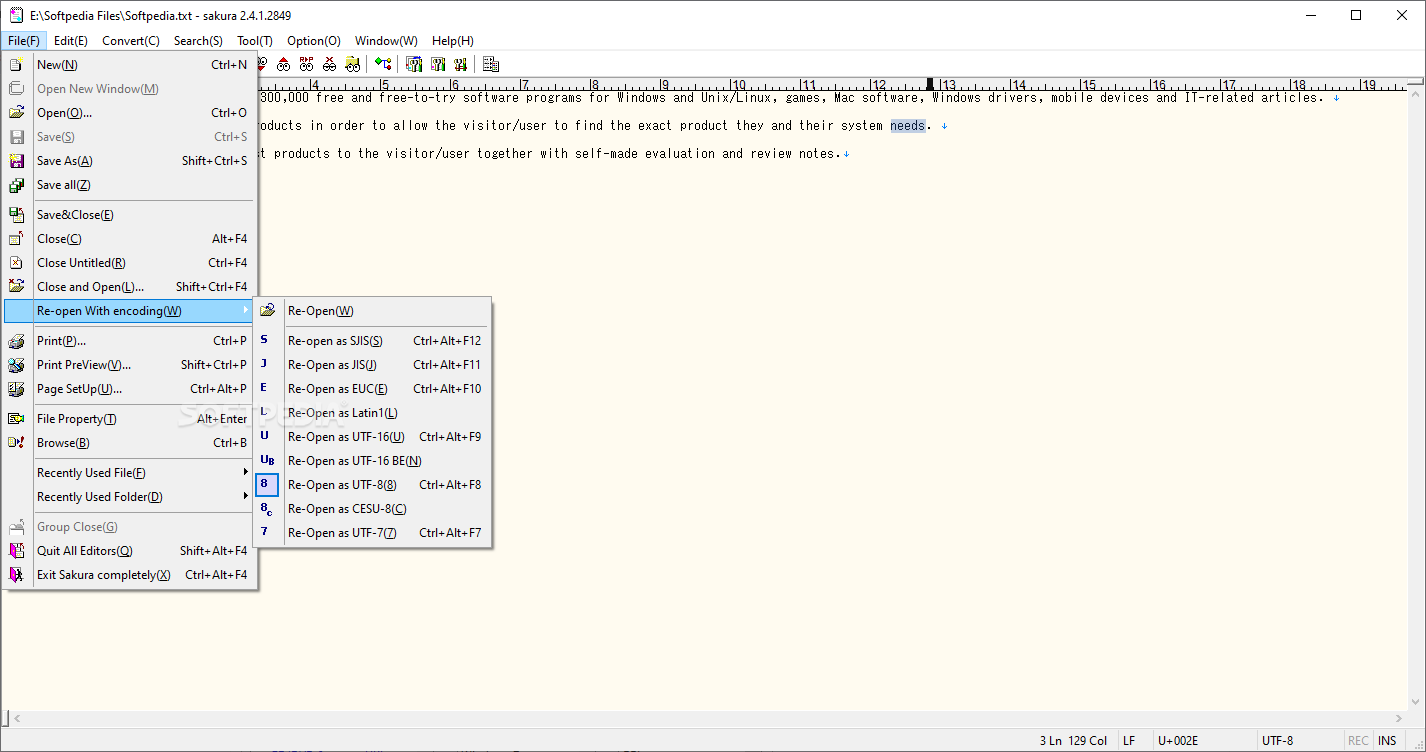Open the Search(S) menu

pyautogui.click(x=198, y=41)
